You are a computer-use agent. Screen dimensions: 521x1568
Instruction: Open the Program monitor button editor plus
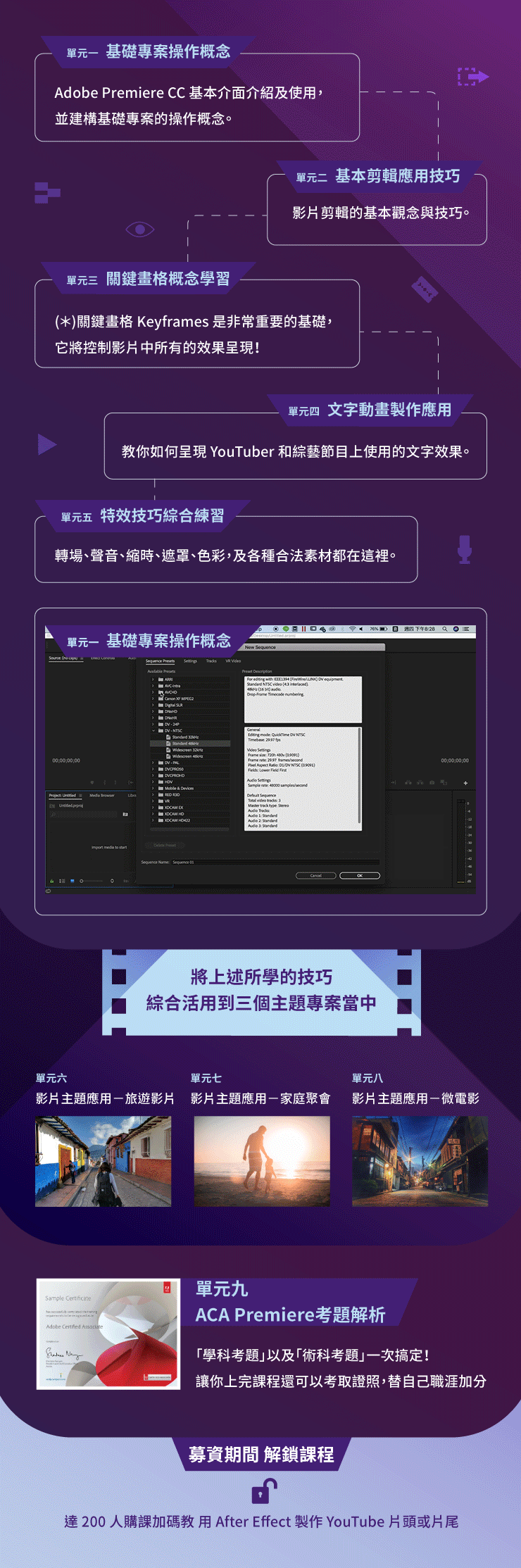[465, 782]
